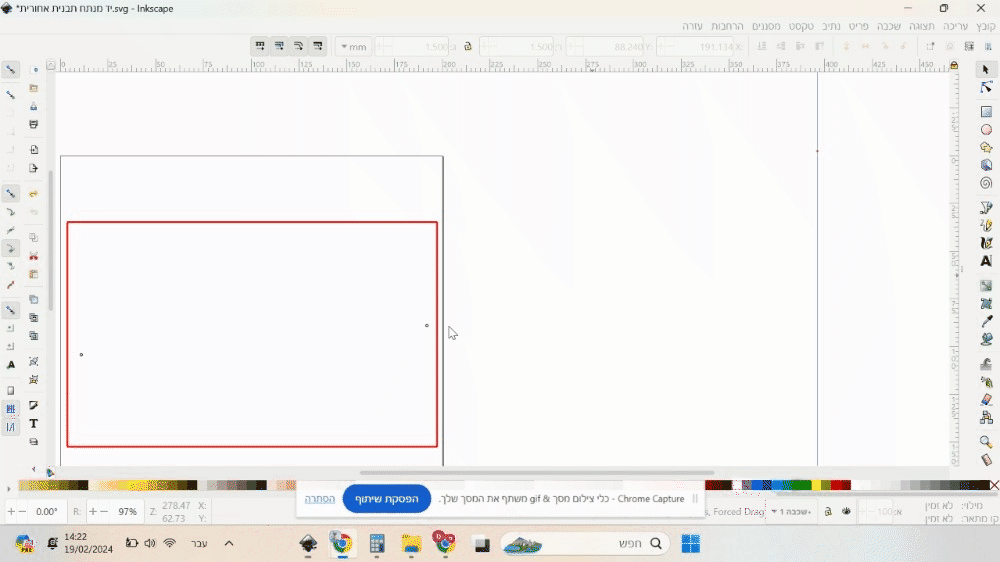The image size is (1000, 562).
Task: Click the blue 'הפסקת שיתוף' stop sharing button
Action: point(386,499)
